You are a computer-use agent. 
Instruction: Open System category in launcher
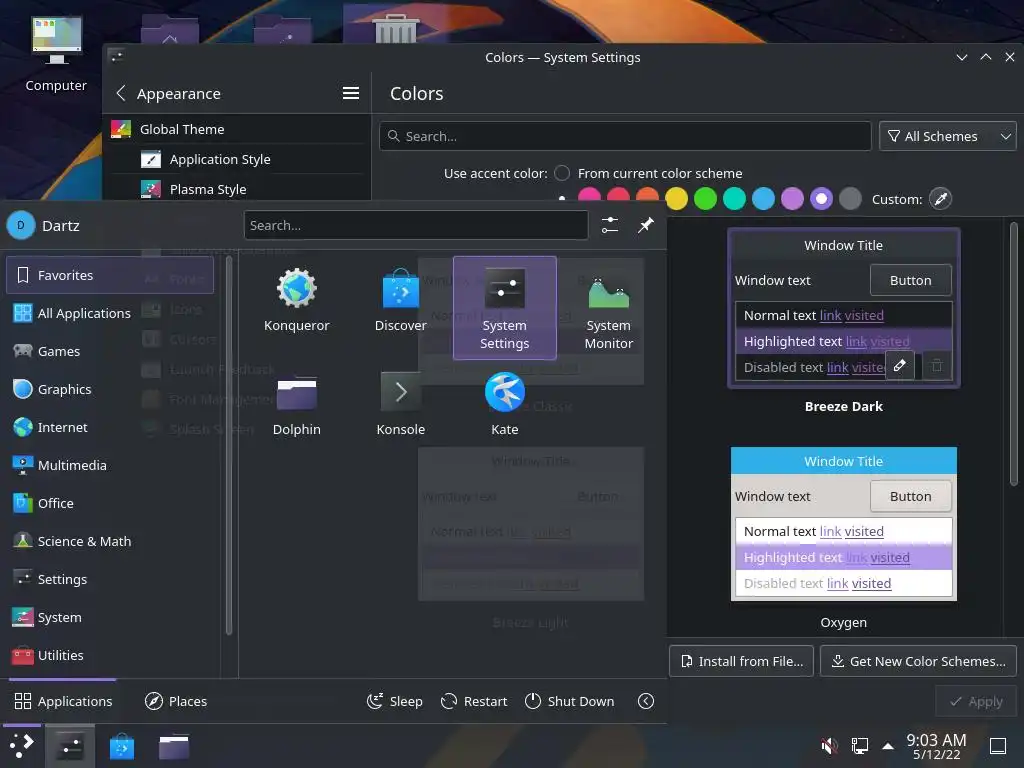(x=110, y=616)
